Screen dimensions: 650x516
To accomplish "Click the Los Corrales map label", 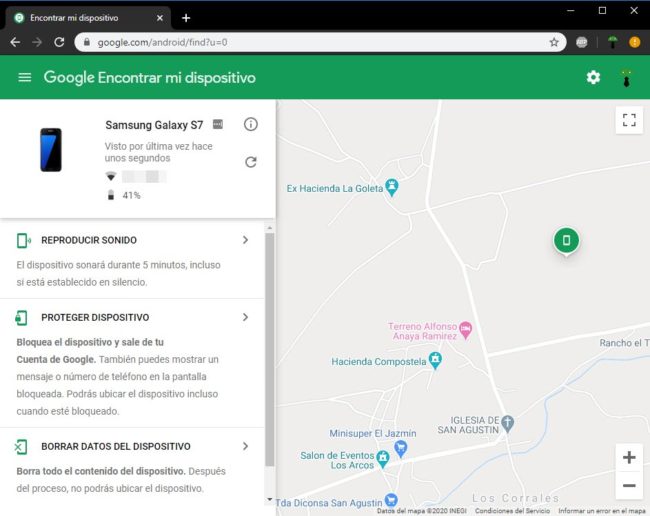I will [x=515, y=497].
